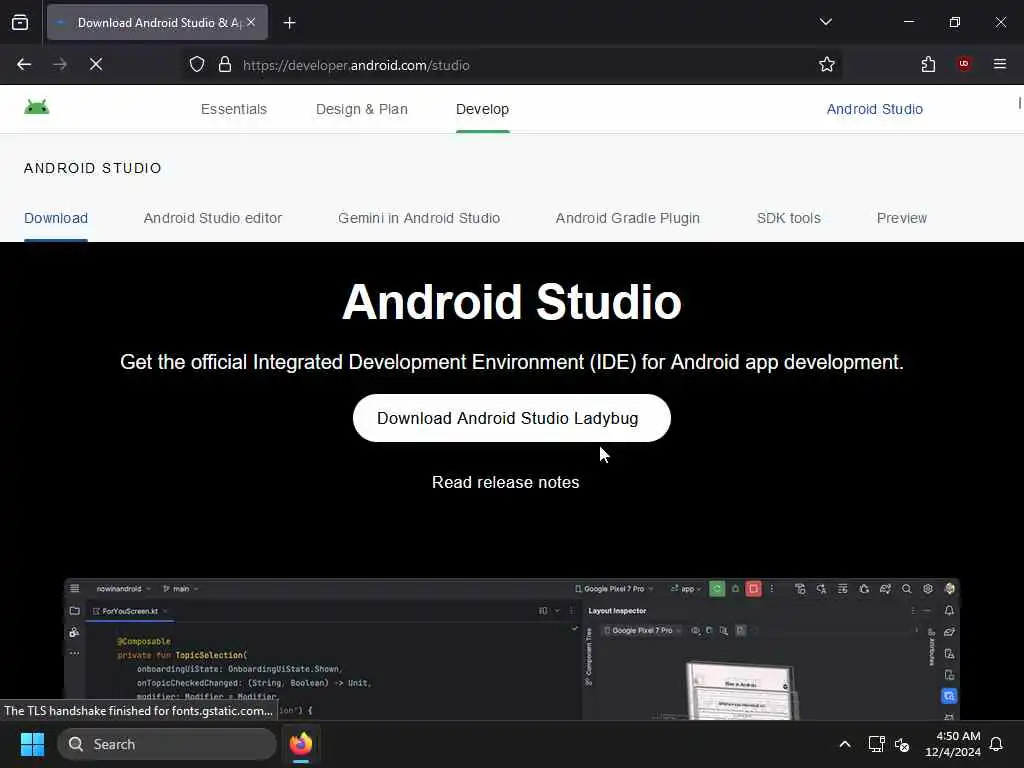Open the Preview tab
Image resolution: width=1024 pixels, height=768 pixels.
pos(902,218)
